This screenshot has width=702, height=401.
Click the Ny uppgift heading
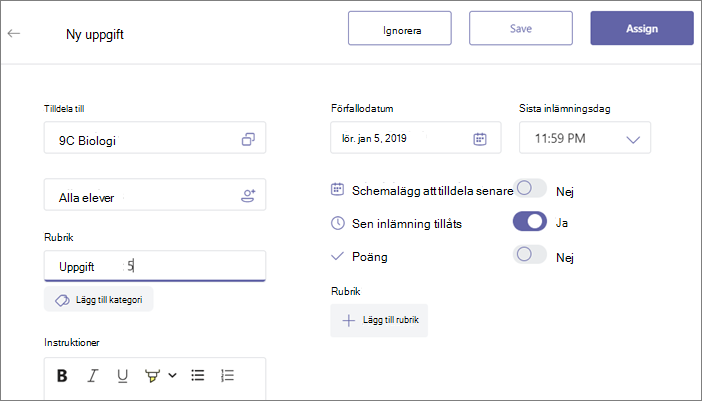coord(95,34)
